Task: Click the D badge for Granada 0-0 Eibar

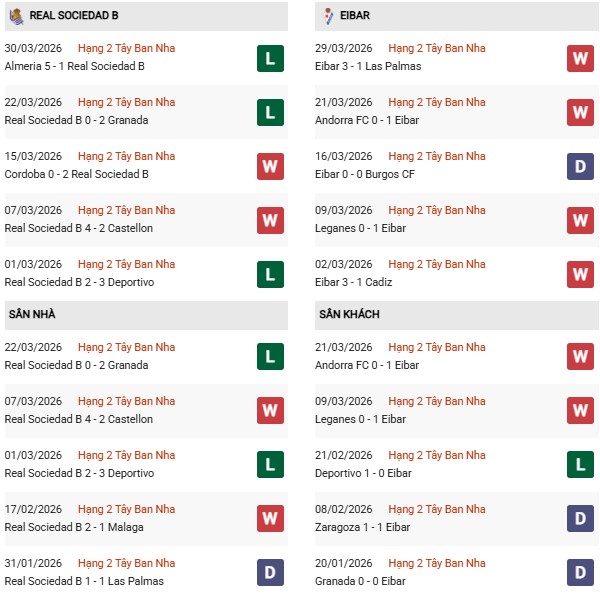Action: point(580,573)
